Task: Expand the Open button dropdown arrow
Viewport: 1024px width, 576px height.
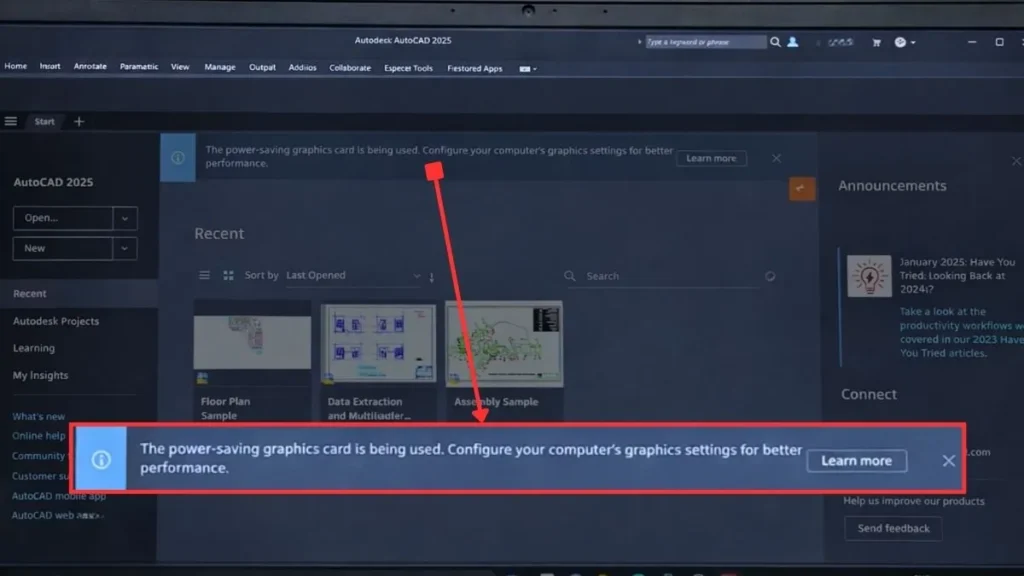Action: 124,218
